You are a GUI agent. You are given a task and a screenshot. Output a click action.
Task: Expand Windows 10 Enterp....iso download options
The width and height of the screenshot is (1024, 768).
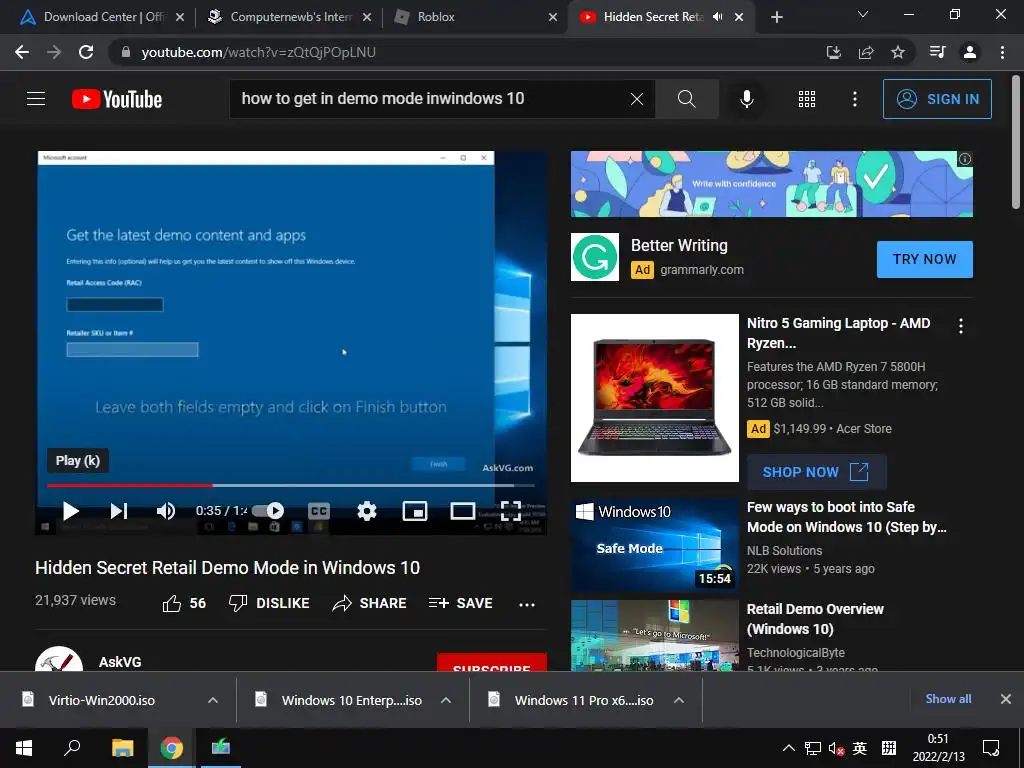(446, 700)
